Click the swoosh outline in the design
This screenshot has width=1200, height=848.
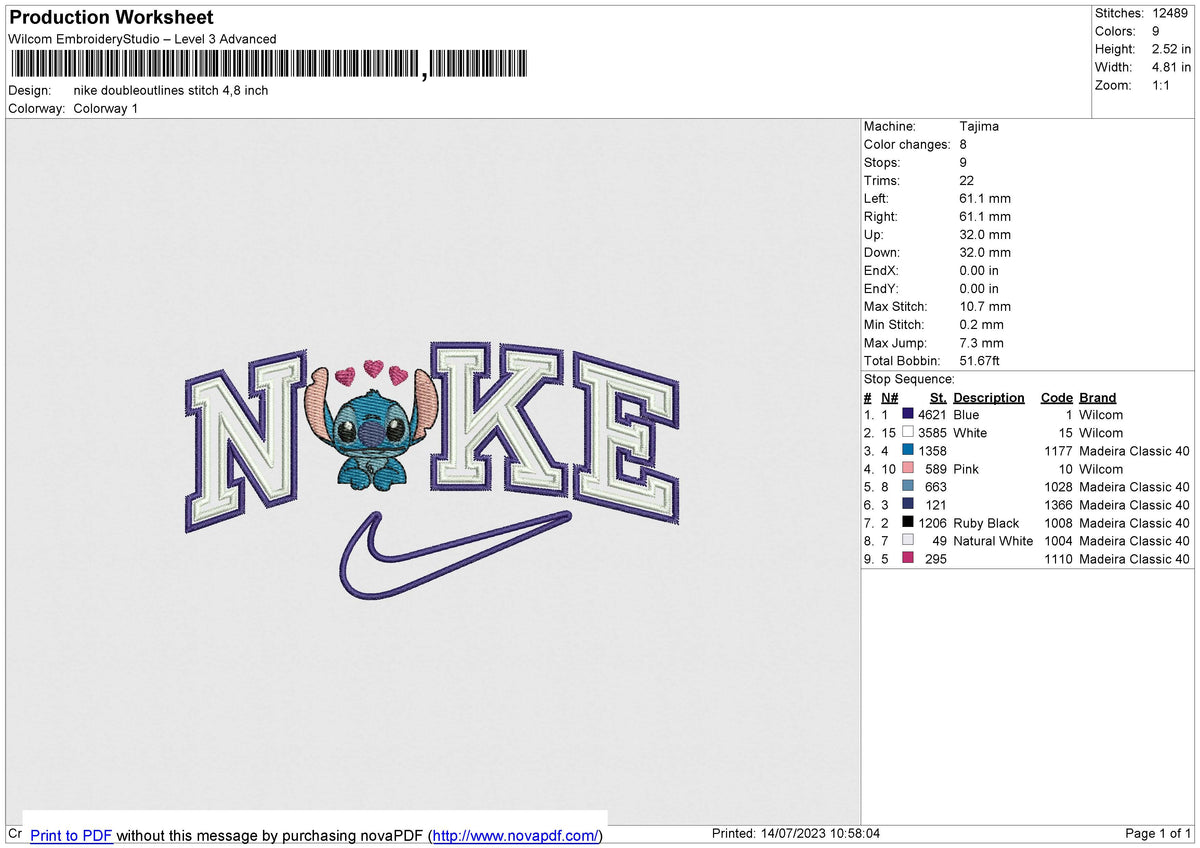tap(454, 555)
